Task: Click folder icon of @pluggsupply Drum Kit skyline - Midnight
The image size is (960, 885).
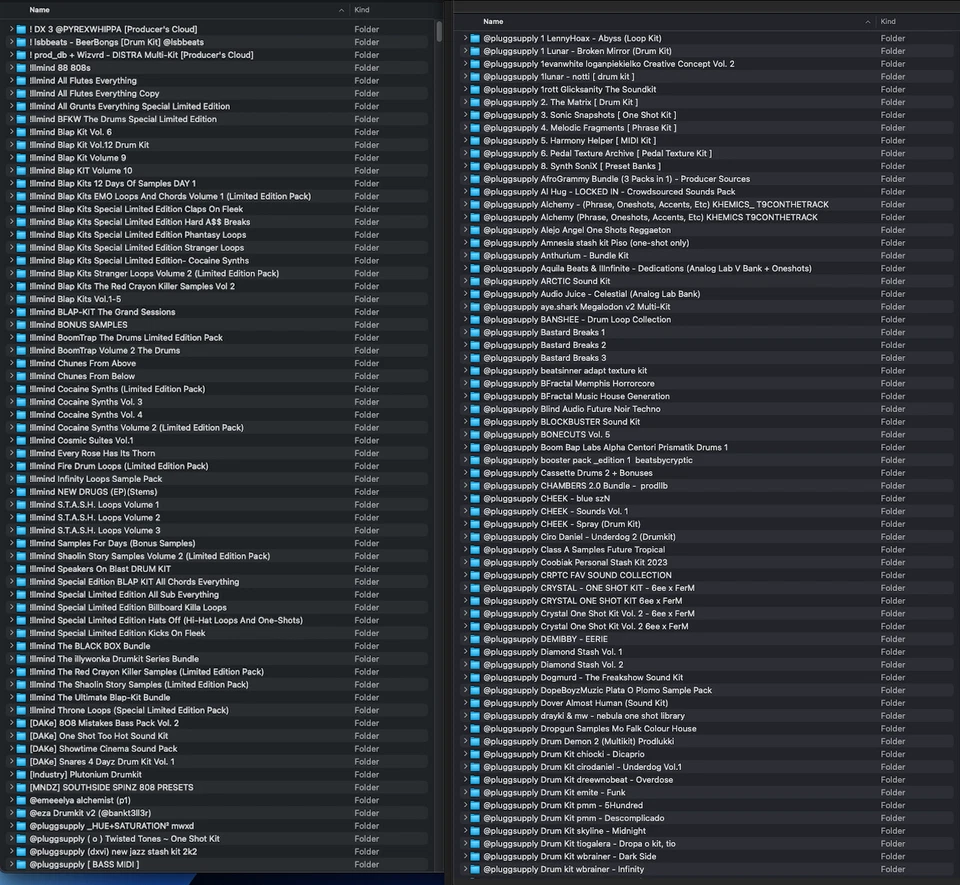Action: tap(475, 831)
